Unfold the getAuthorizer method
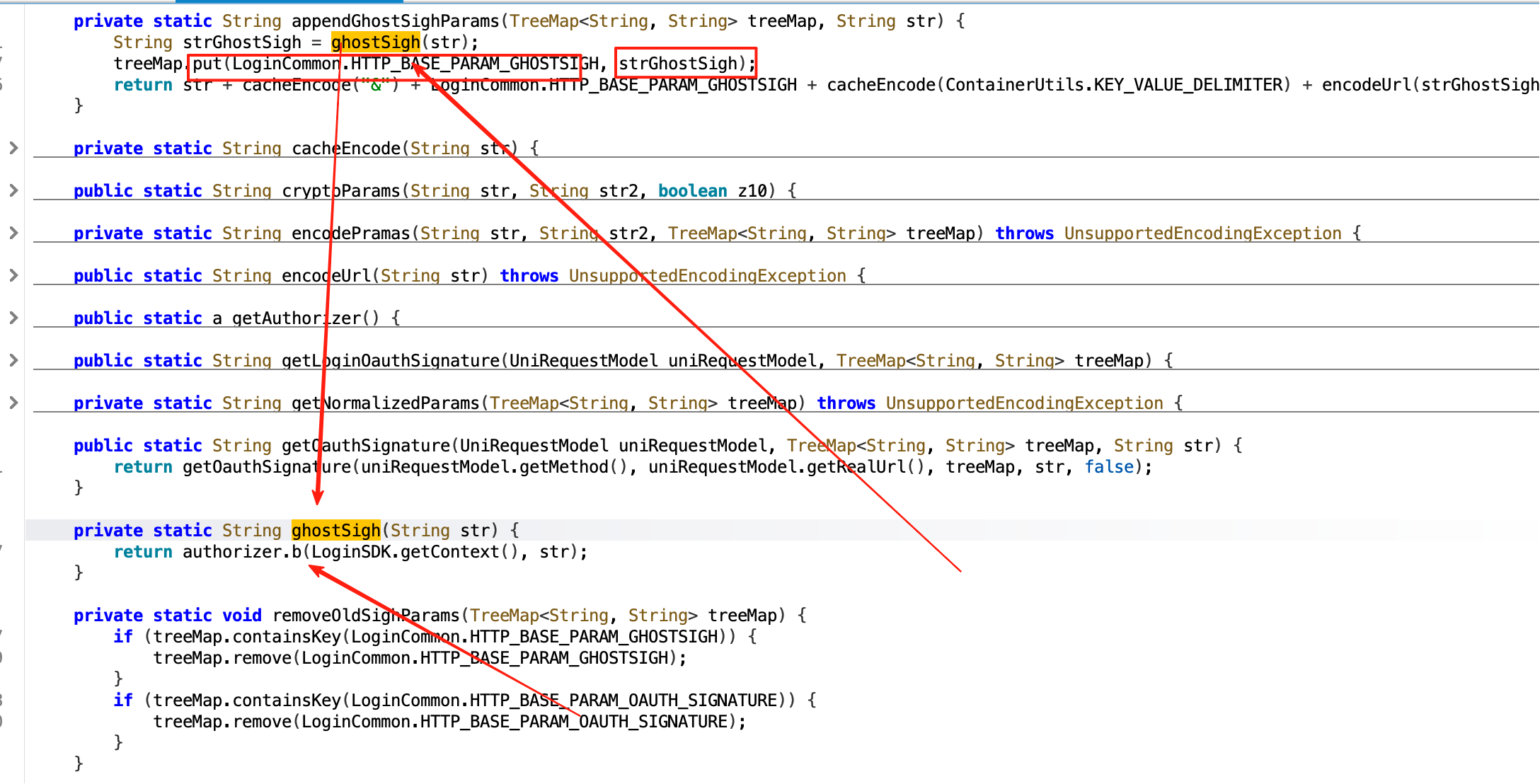This screenshot has height=784, width=1540. (x=13, y=318)
